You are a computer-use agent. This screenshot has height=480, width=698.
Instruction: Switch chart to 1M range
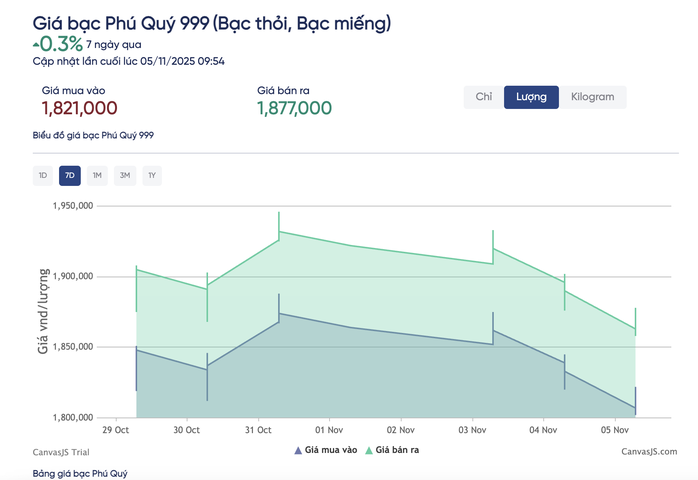(x=97, y=176)
